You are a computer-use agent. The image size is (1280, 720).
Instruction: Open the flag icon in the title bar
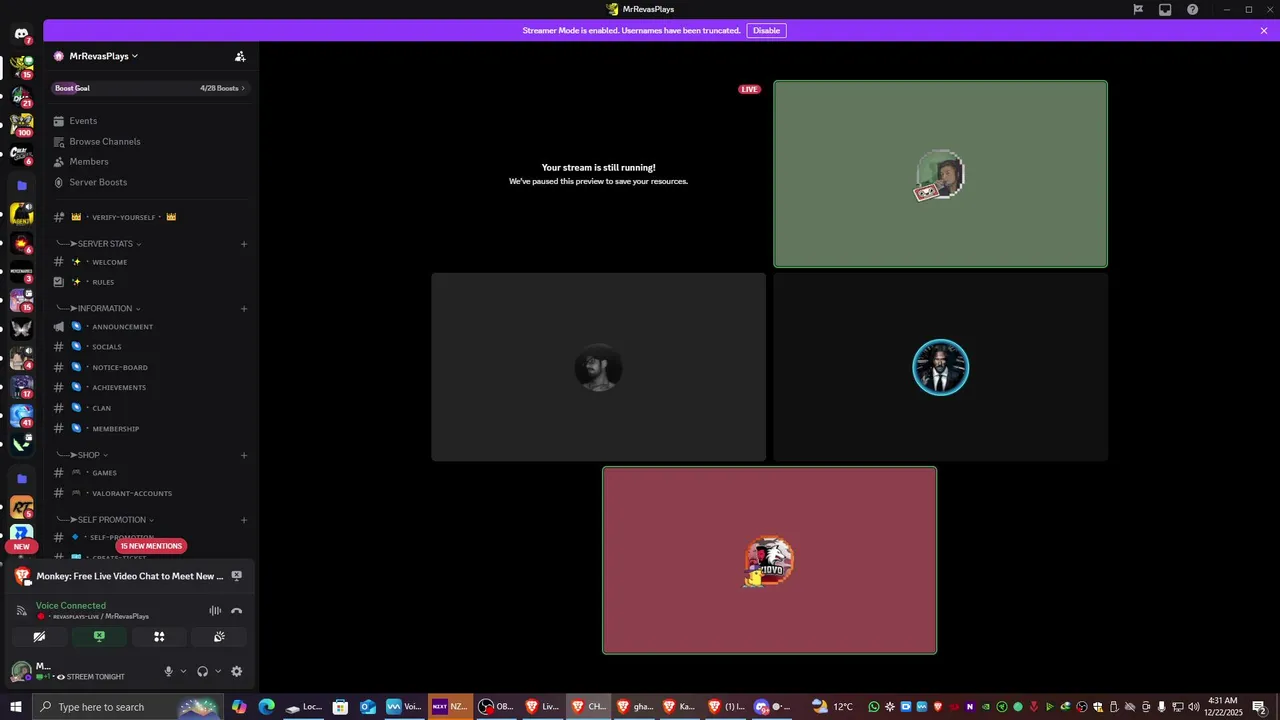[x=1138, y=9]
